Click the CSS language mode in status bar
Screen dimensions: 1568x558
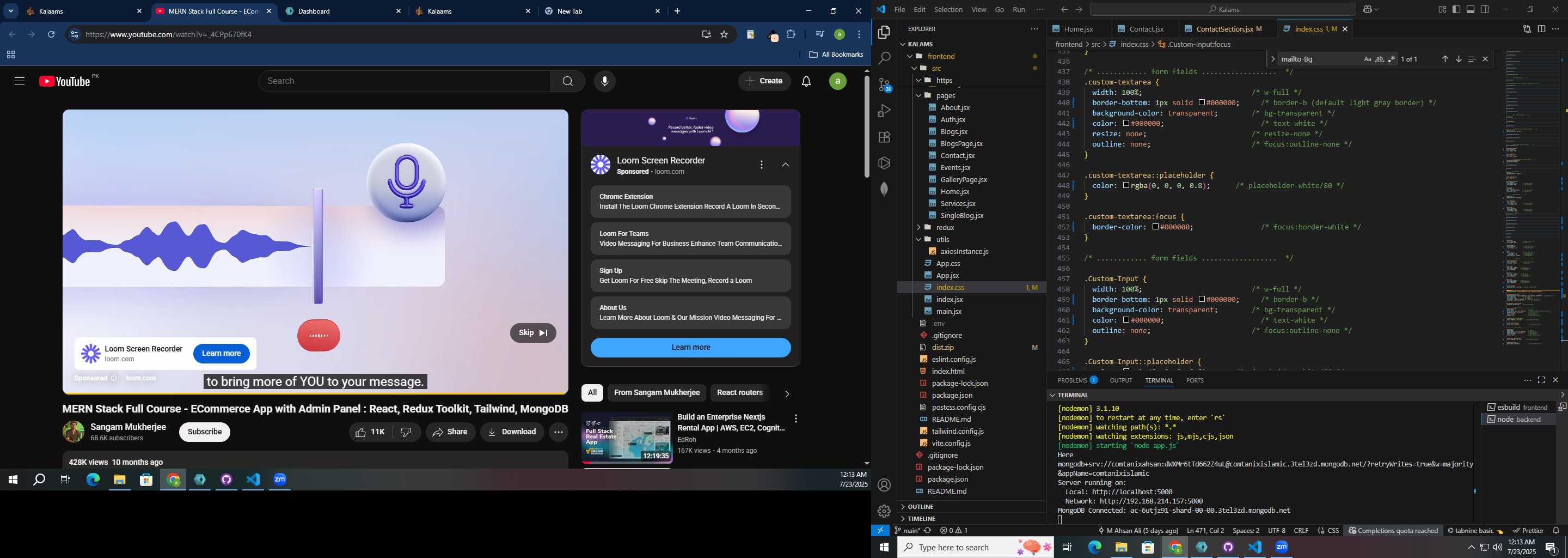1328,531
